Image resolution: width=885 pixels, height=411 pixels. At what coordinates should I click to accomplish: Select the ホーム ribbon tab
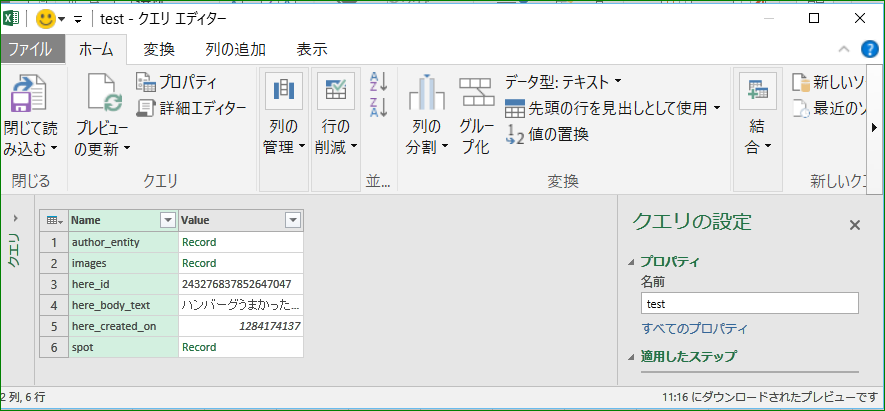tap(95, 50)
